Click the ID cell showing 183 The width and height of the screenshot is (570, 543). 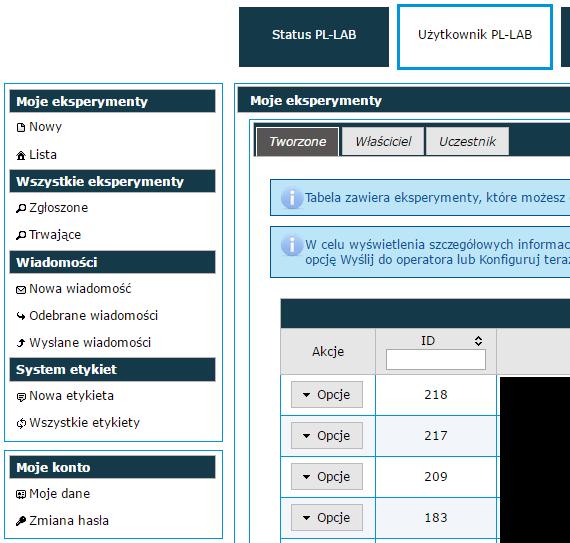click(x=436, y=518)
